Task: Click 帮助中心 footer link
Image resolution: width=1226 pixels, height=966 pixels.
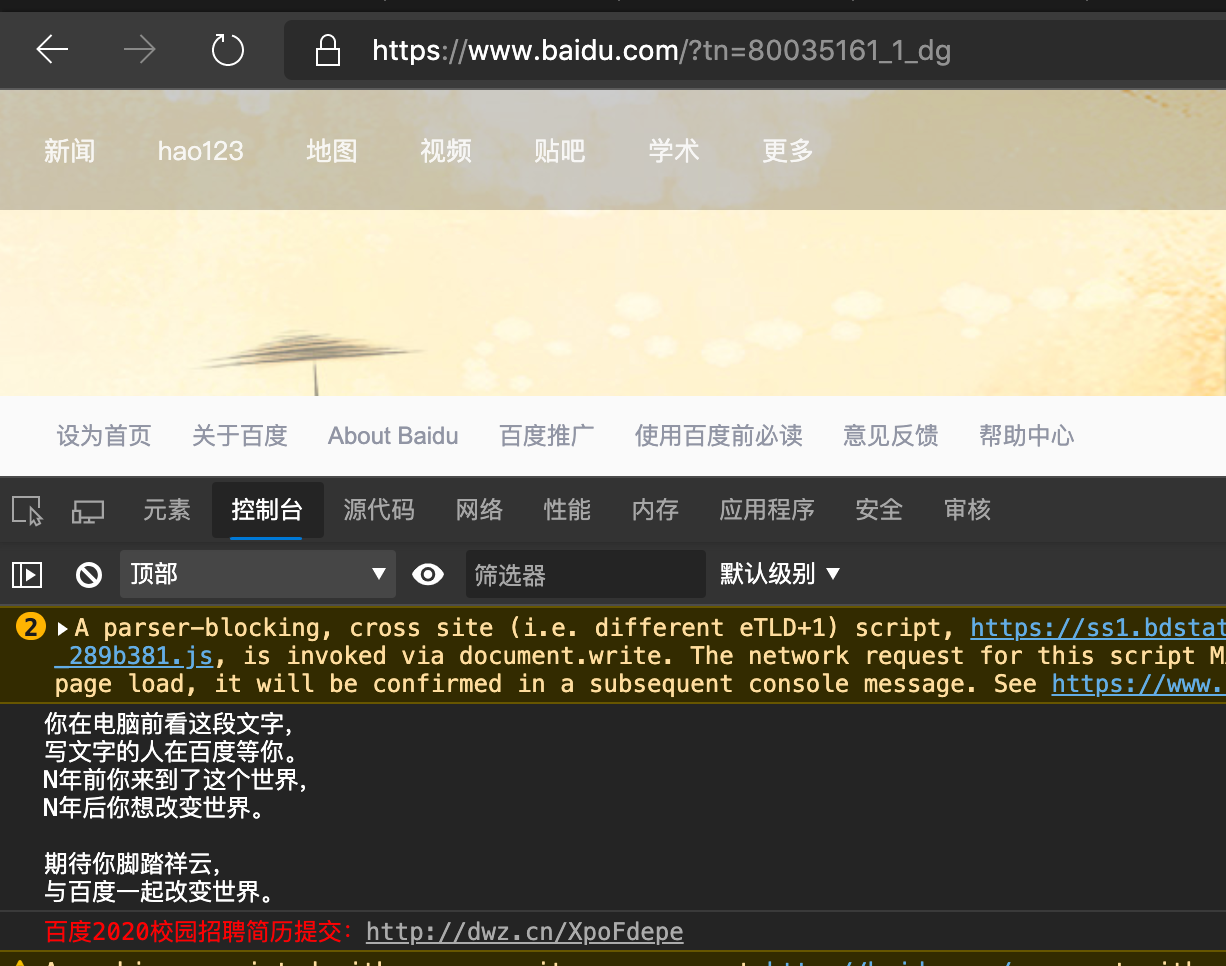Action: [x=1027, y=436]
